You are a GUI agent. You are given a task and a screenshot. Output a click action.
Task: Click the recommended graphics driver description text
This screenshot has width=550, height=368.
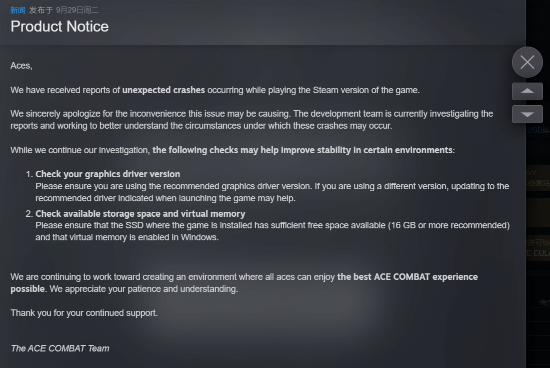(272, 192)
